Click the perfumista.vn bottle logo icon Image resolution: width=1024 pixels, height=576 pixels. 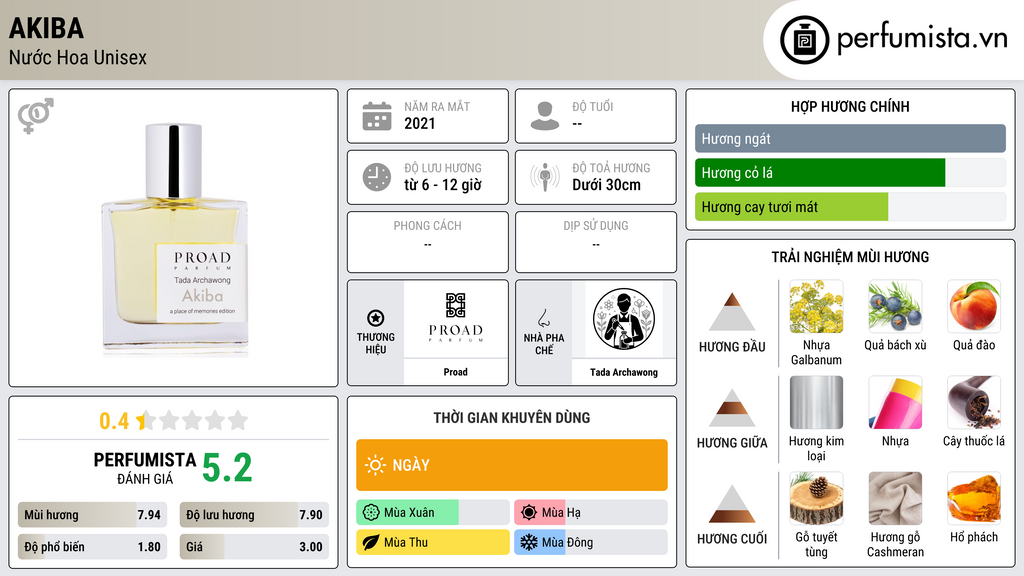[x=804, y=40]
